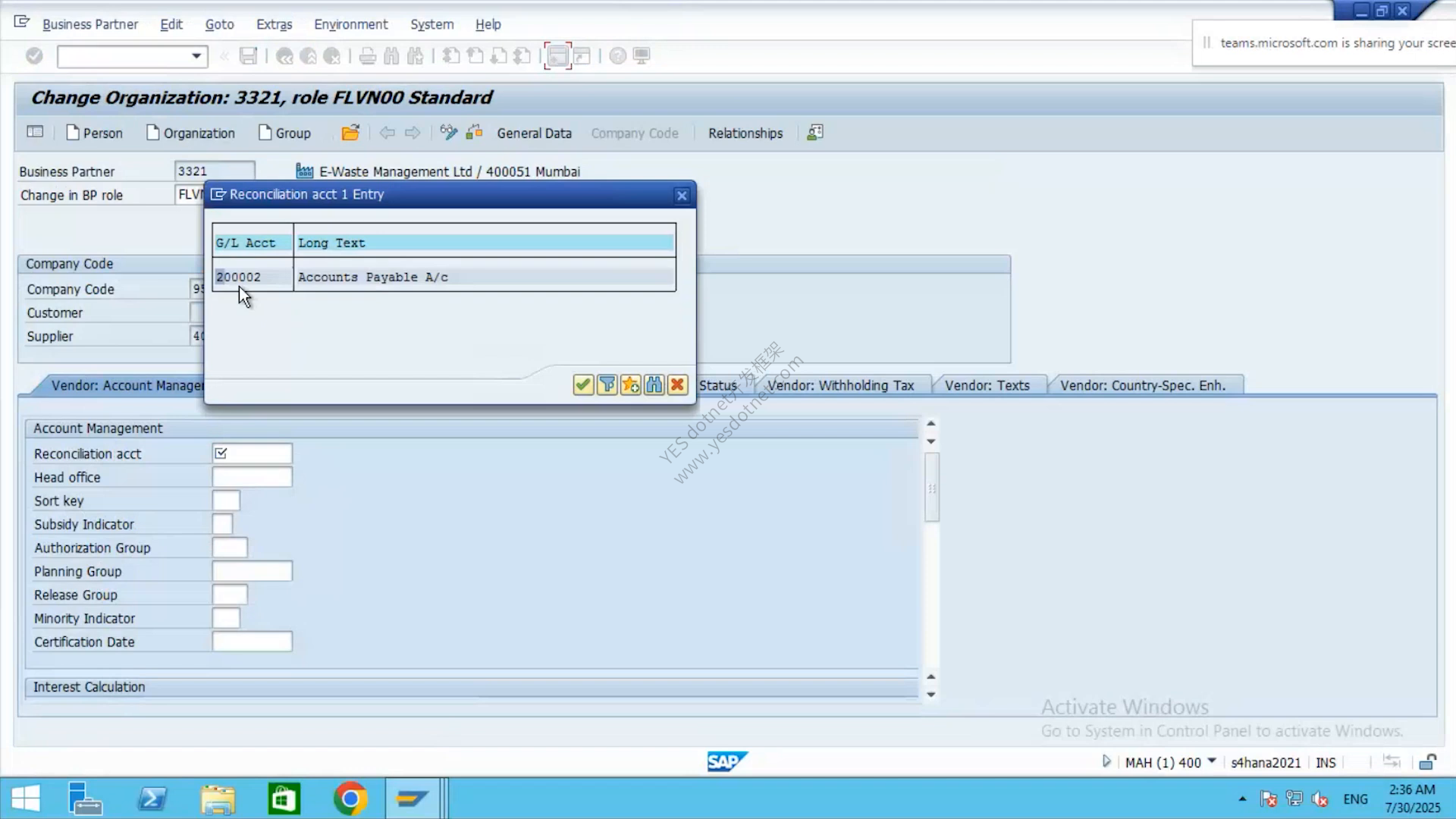Screen dimensions: 1456x819
Task: Cancel dialog with the red X icon
Action: pyautogui.click(x=677, y=385)
